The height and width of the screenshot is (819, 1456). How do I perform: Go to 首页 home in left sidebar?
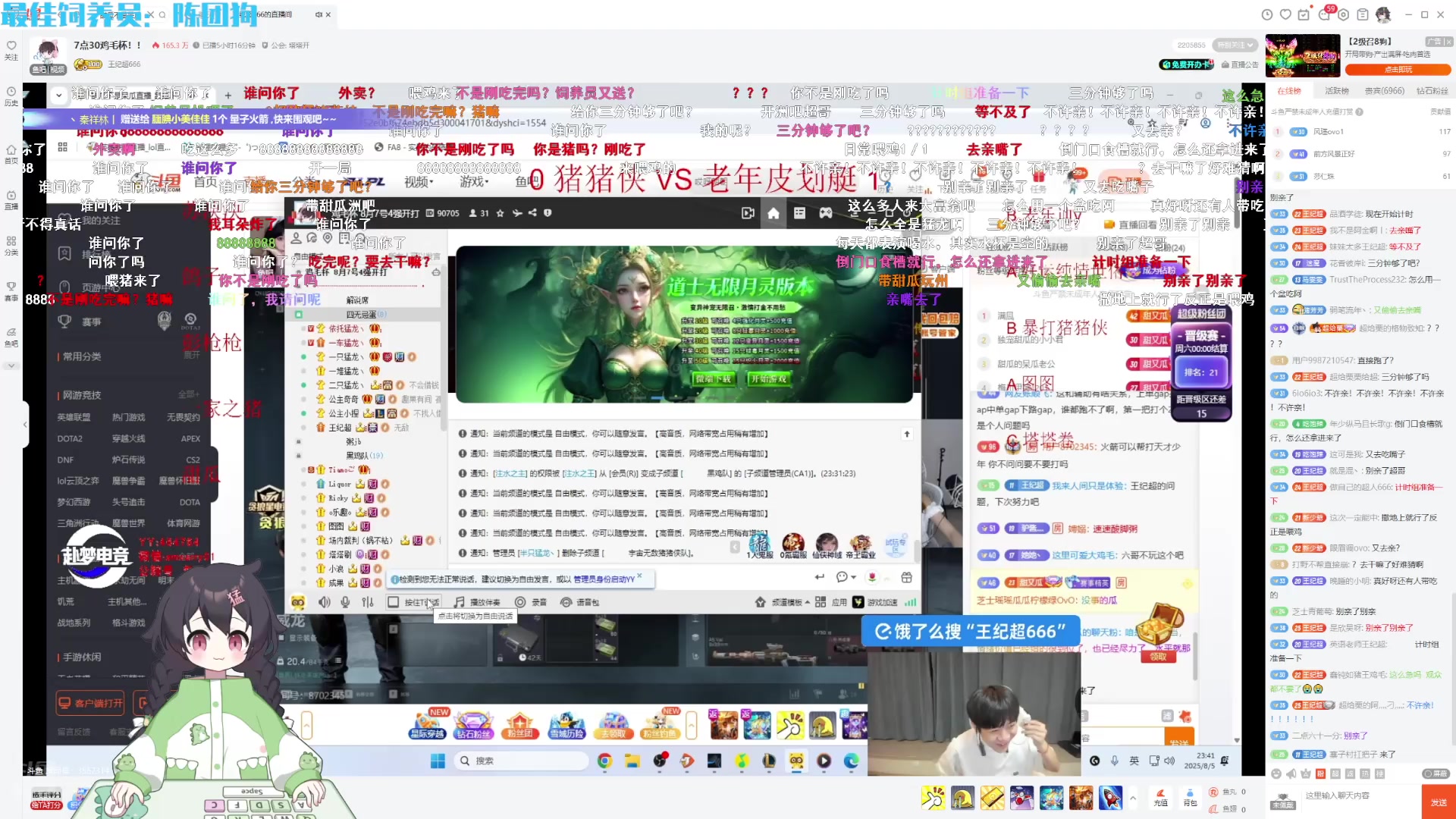click(11, 154)
